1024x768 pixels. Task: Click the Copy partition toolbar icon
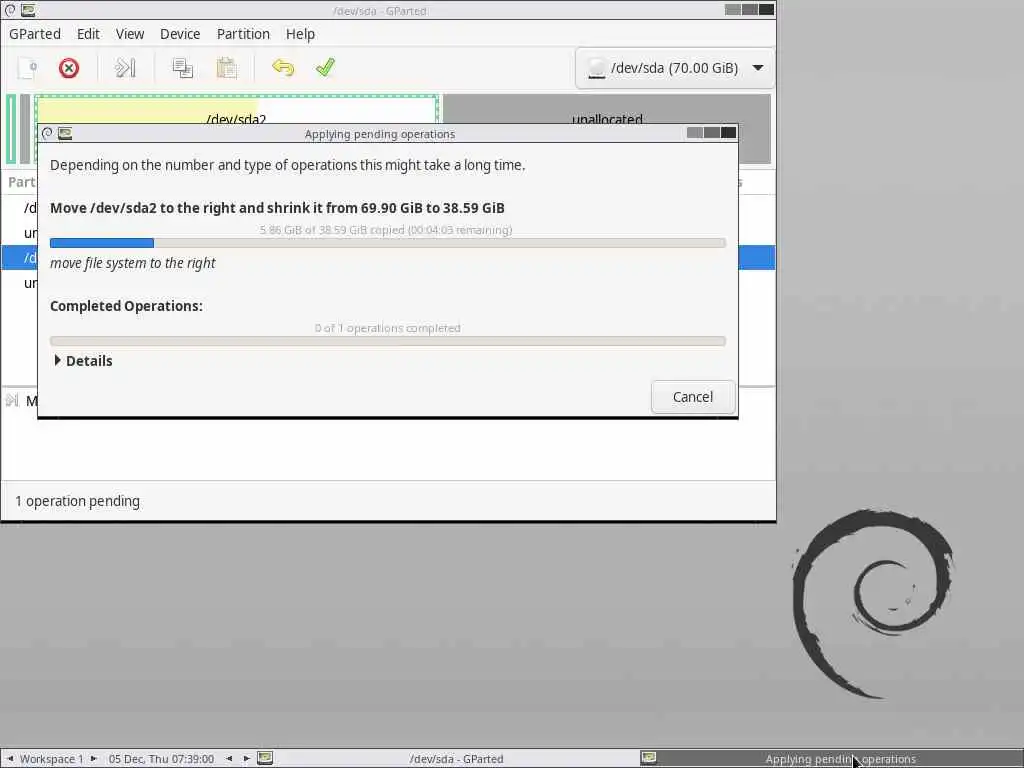coord(182,68)
